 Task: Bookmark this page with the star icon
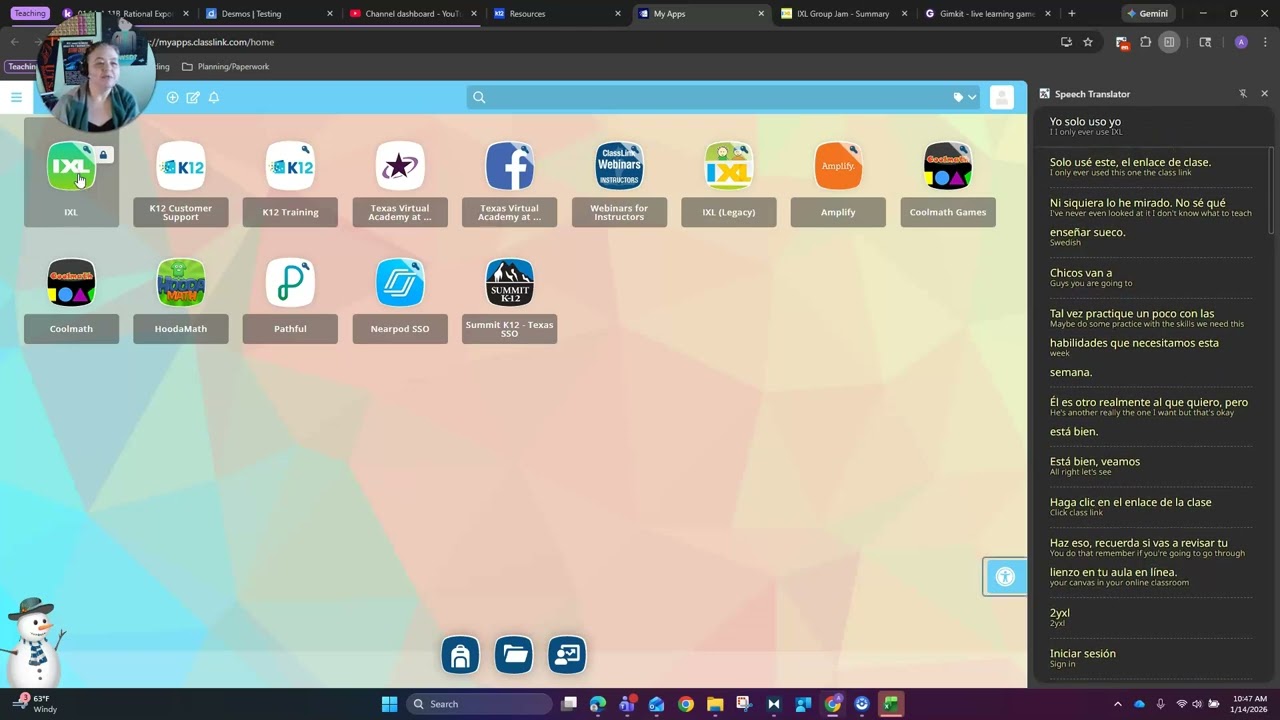pyautogui.click(x=1088, y=42)
